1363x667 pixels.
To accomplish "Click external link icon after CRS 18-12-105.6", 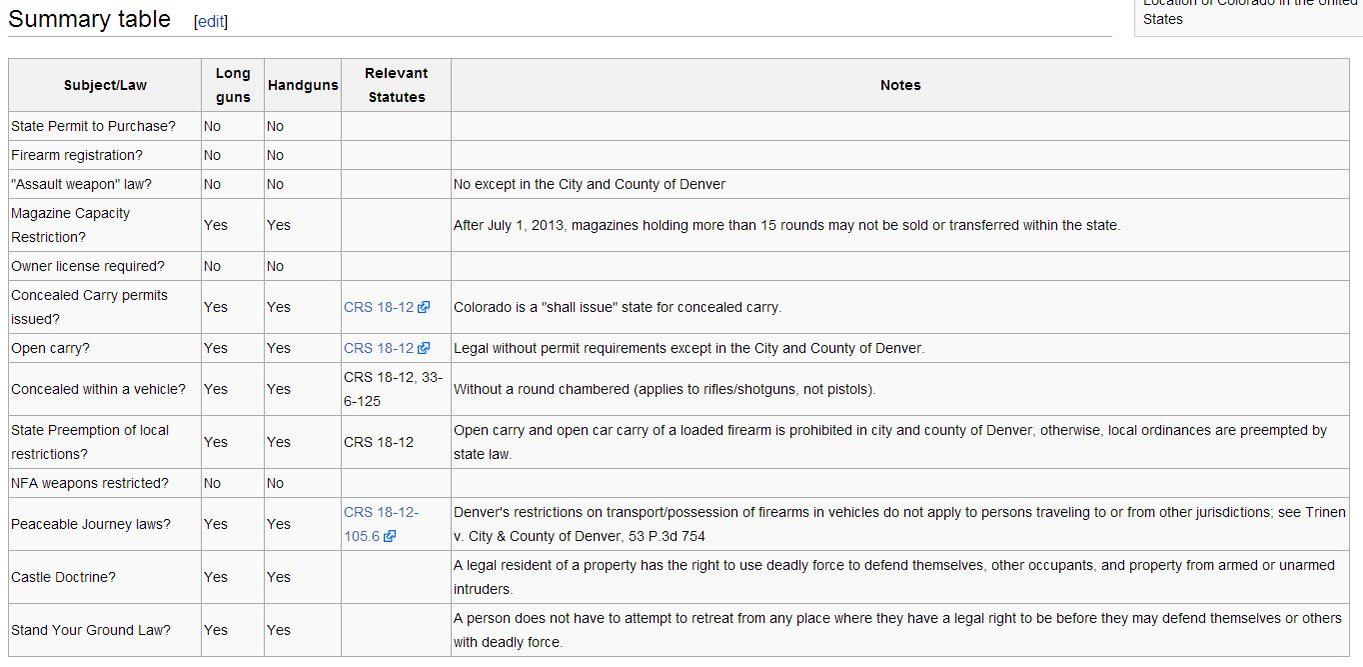I will tap(390, 536).
